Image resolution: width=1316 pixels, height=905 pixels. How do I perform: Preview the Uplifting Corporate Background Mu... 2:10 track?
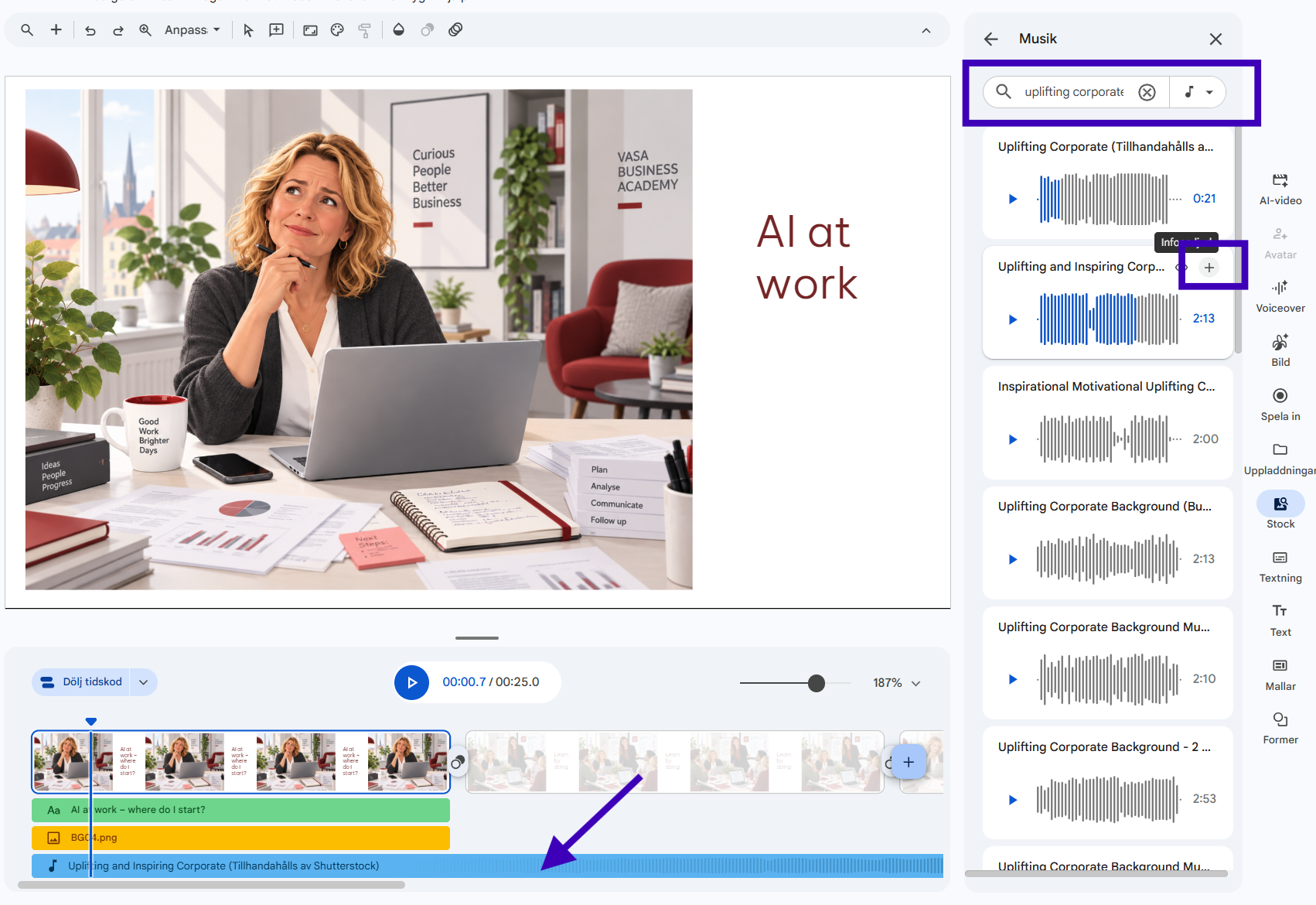click(1013, 679)
